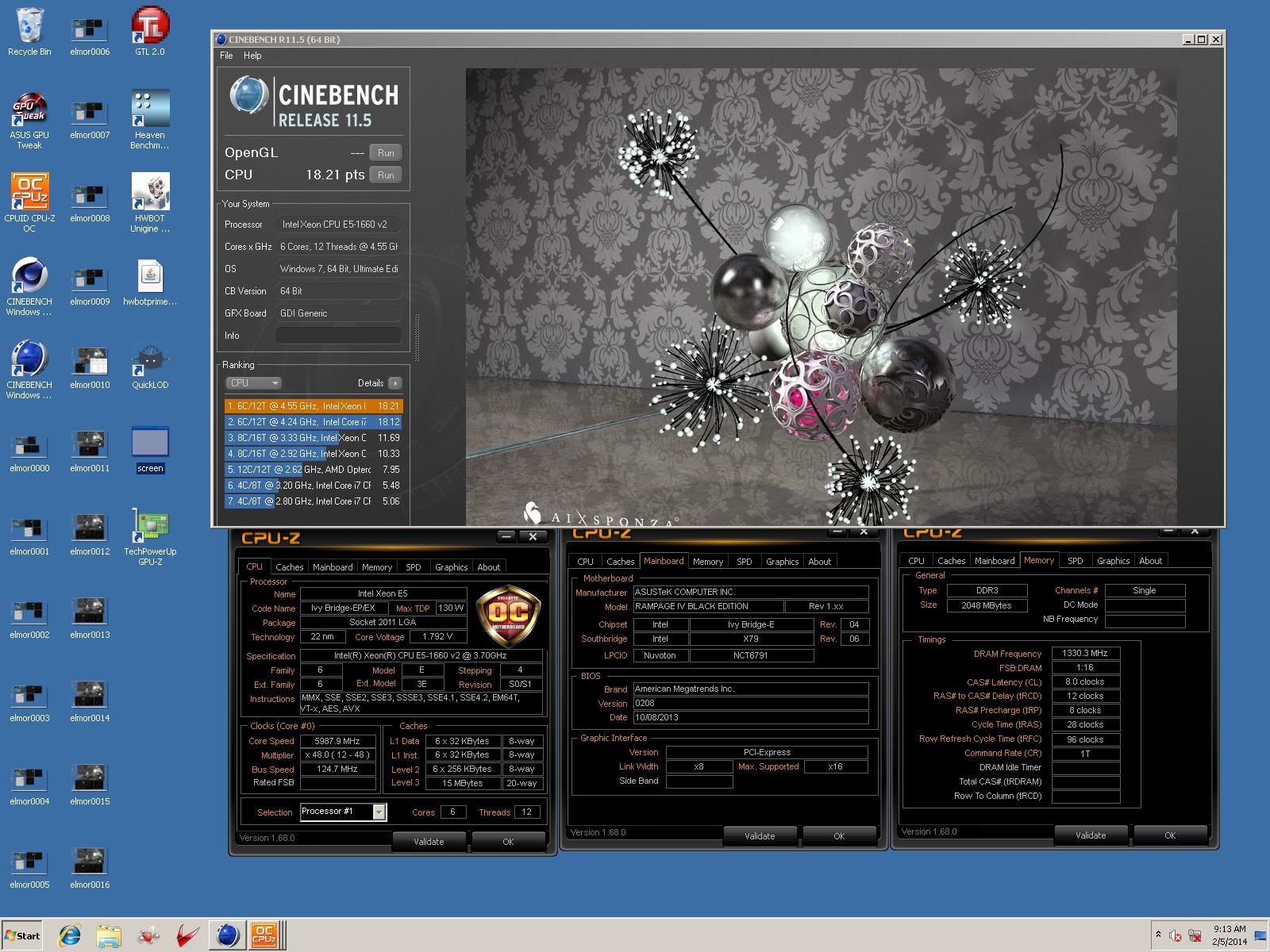Open the File menu in Cinebench
This screenshot has height=952, width=1270.
click(x=226, y=56)
